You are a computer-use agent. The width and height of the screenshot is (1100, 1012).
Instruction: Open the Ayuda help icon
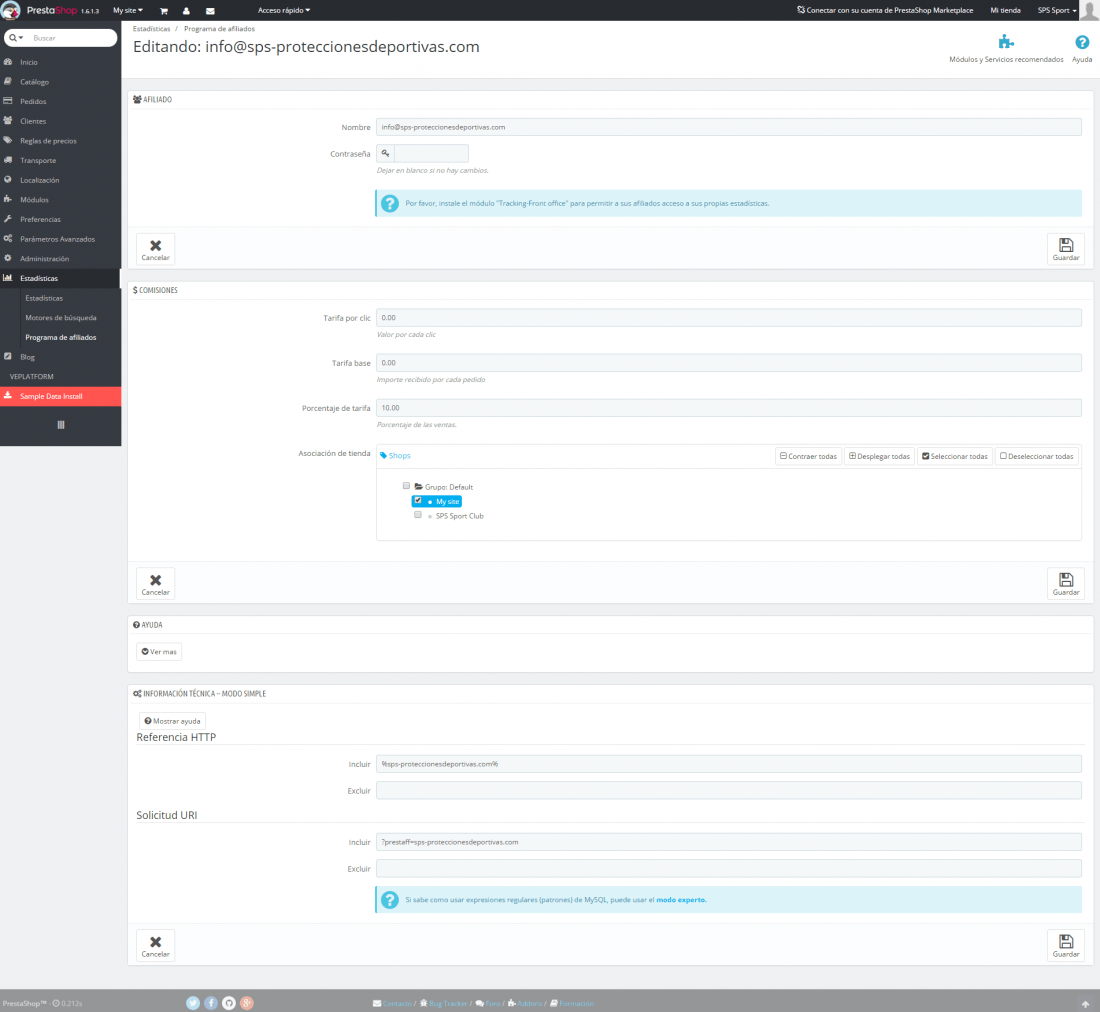1082,42
